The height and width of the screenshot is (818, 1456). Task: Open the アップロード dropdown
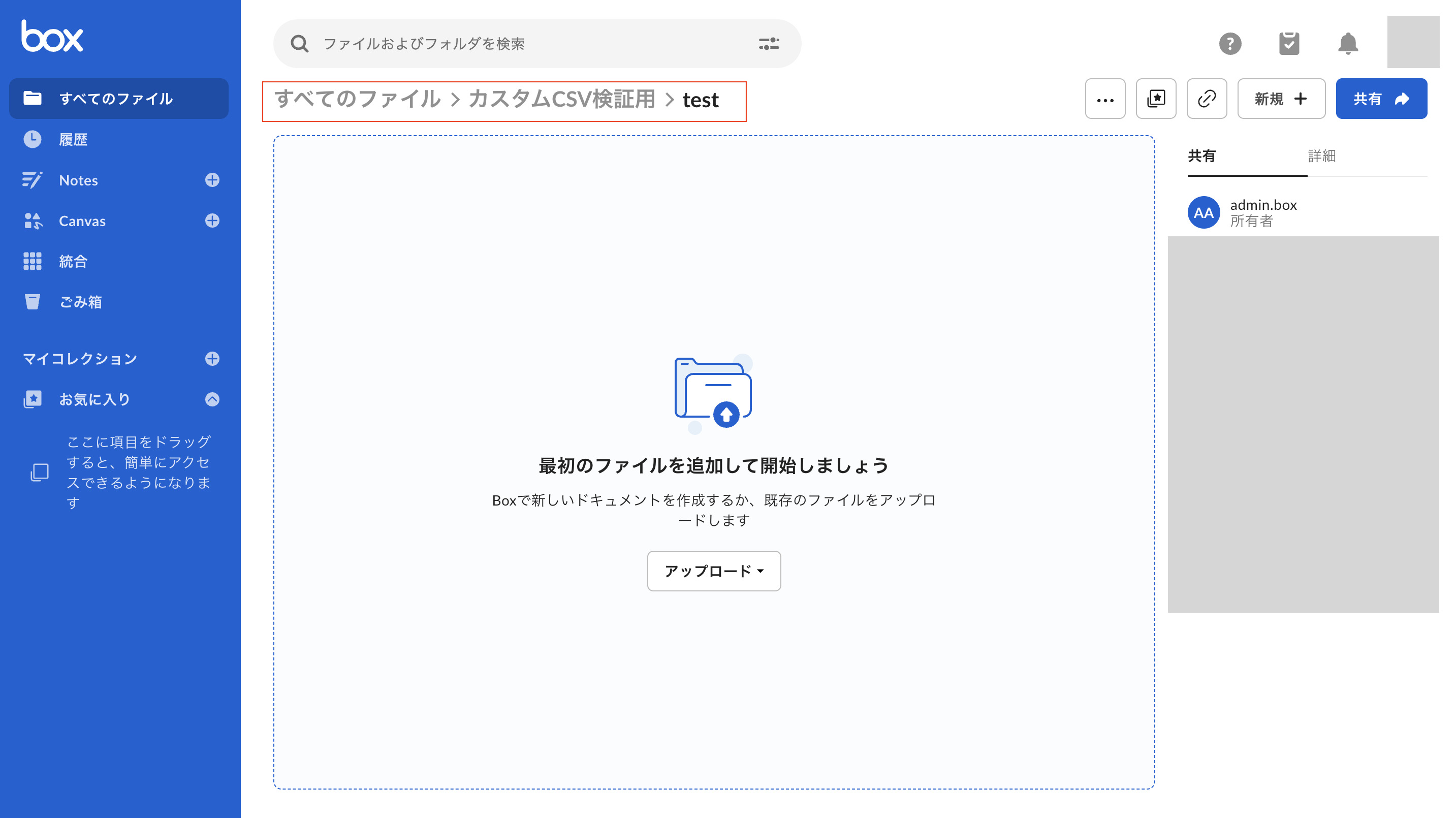pyautogui.click(x=714, y=571)
